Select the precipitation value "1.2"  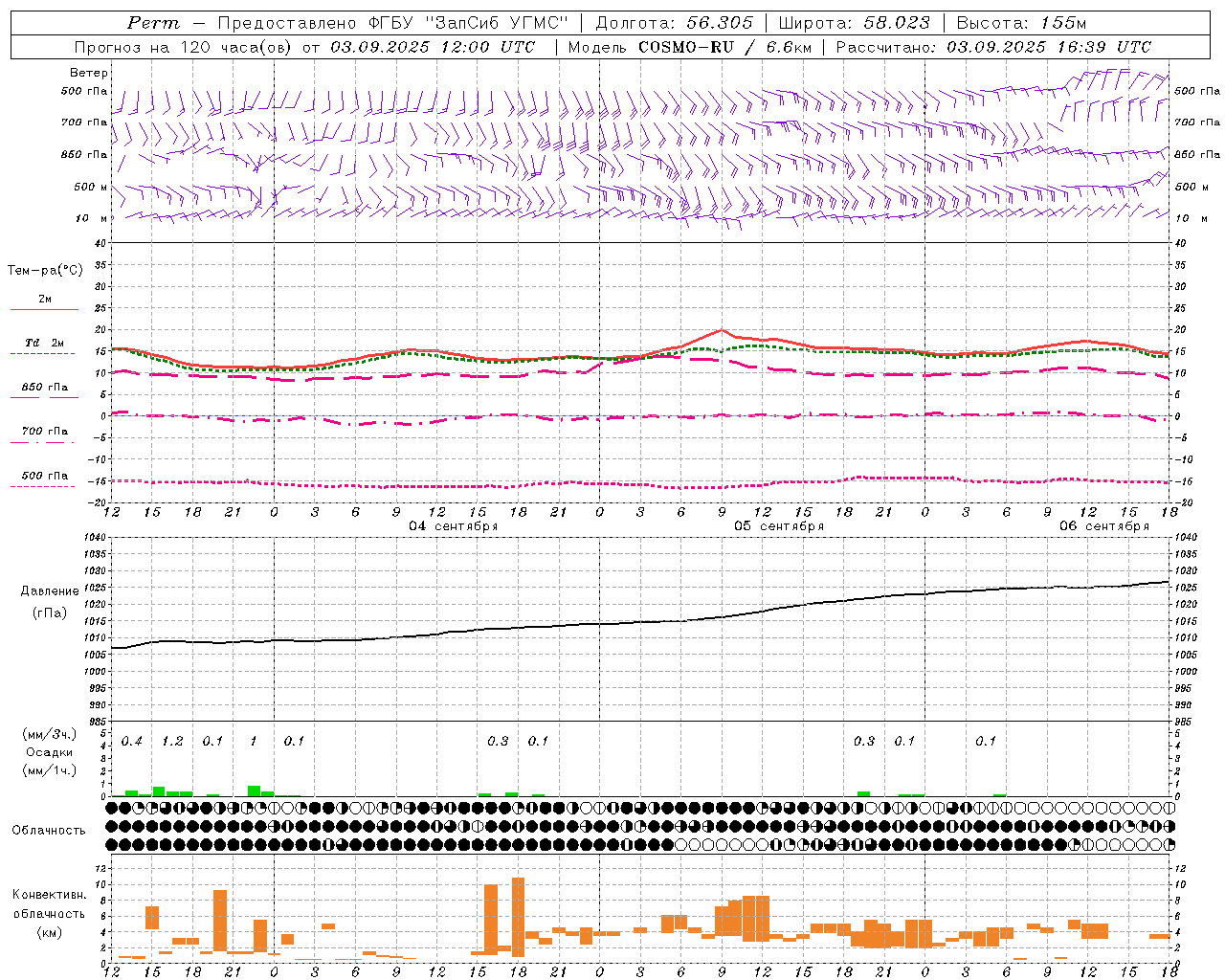point(172,742)
